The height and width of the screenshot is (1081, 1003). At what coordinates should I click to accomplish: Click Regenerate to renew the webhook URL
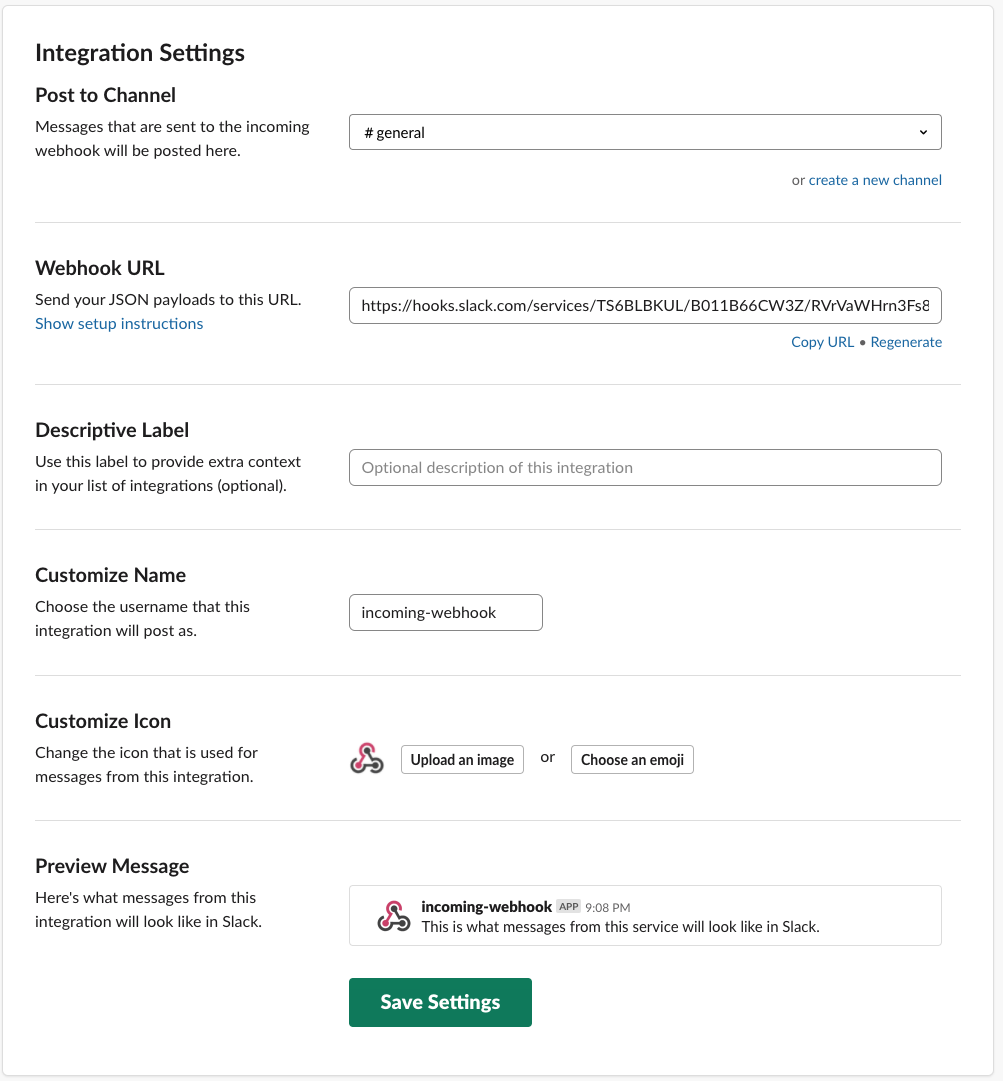click(x=906, y=342)
